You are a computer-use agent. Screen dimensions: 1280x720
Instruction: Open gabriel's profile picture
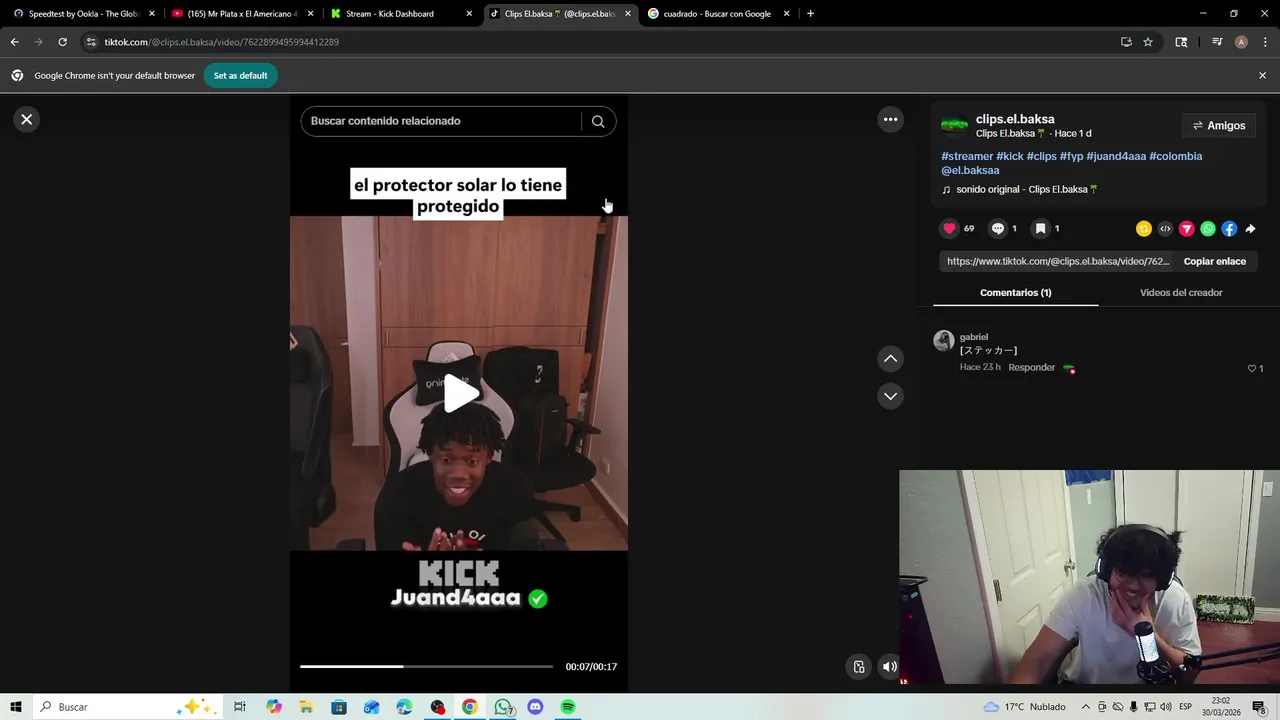point(943,341)
